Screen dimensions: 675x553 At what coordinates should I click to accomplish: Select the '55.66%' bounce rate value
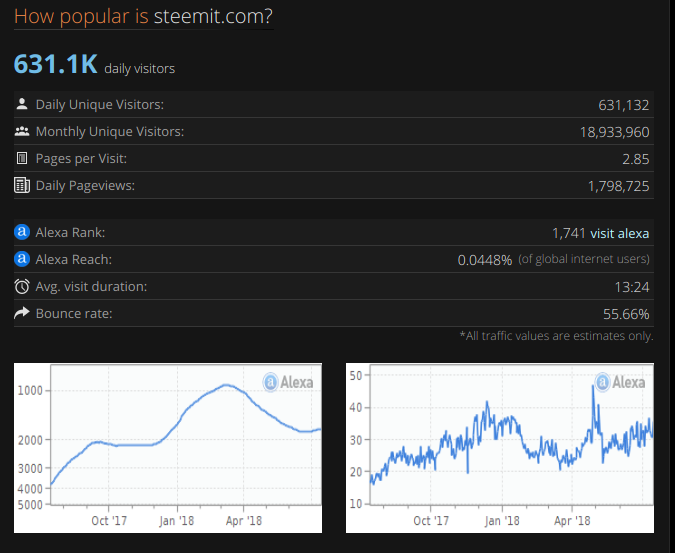pyautogui.click(x=626, y=314)
